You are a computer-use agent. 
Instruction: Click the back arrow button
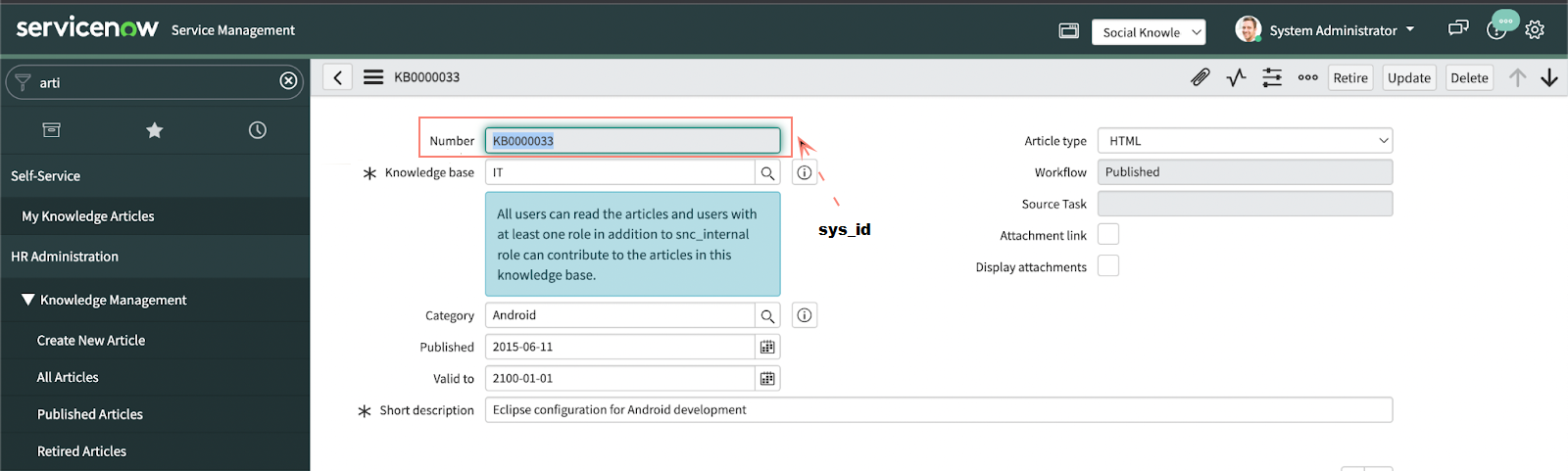point(337,77)
